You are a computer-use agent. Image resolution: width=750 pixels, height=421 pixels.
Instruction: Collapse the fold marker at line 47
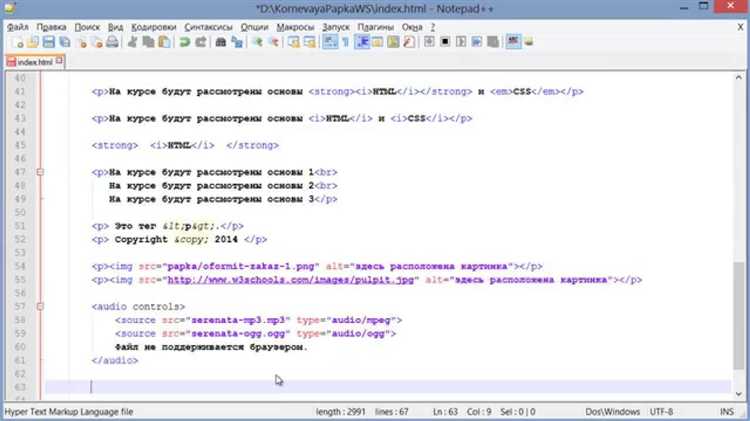tap(40, 172)
